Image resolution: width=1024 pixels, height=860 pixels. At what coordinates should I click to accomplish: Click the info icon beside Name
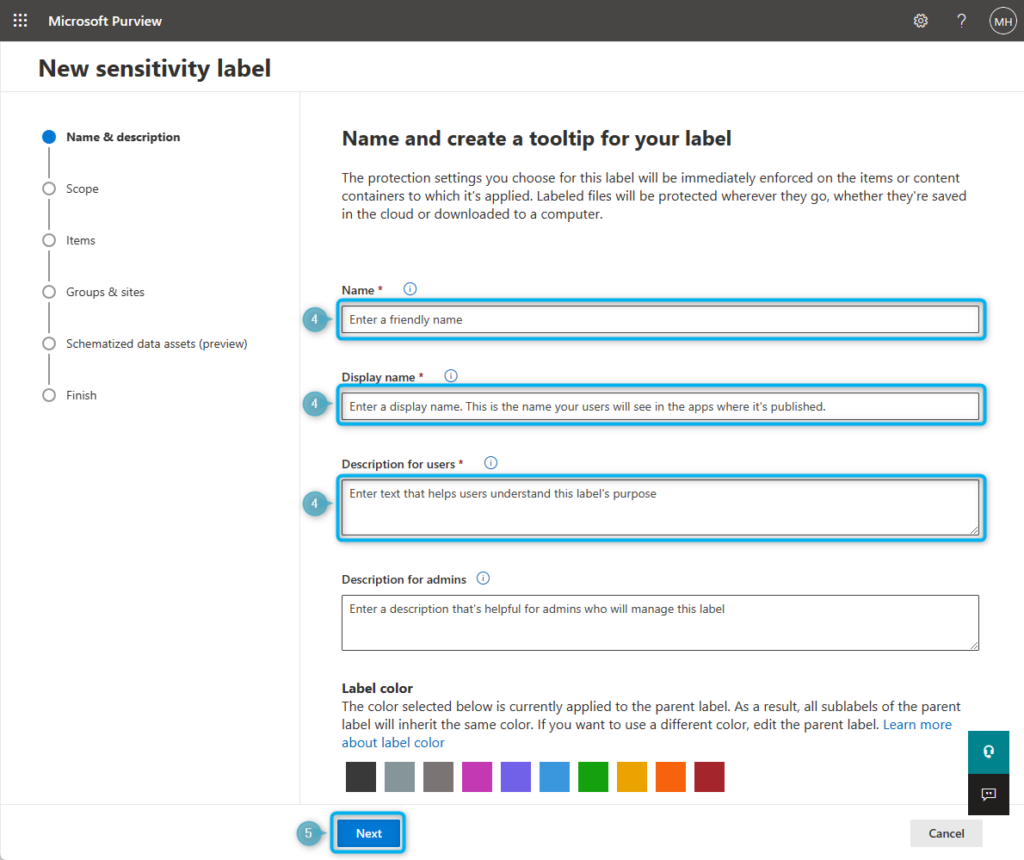(x=409, y=288)
